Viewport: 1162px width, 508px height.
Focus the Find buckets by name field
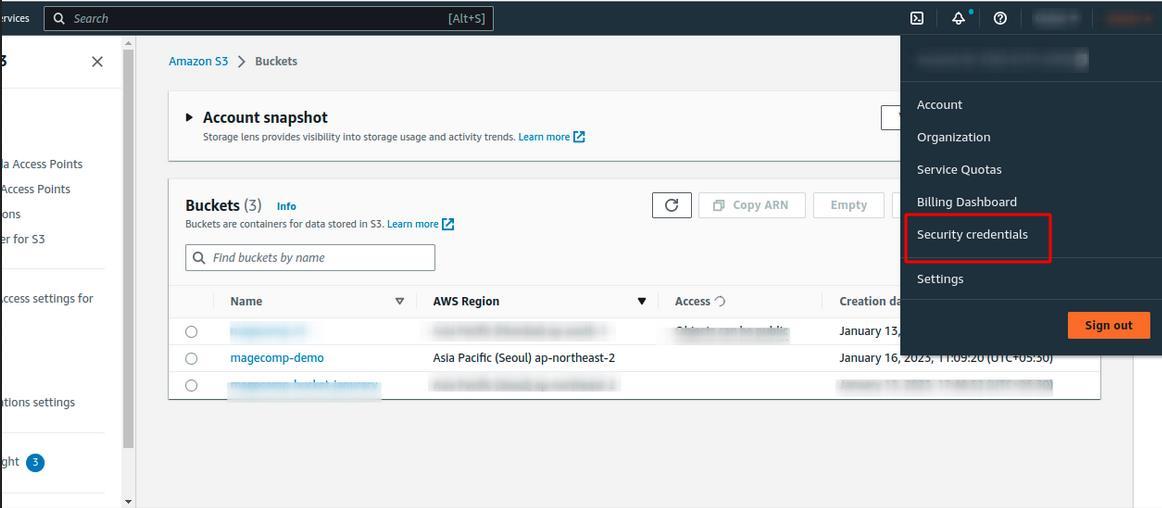click(310, 257)
